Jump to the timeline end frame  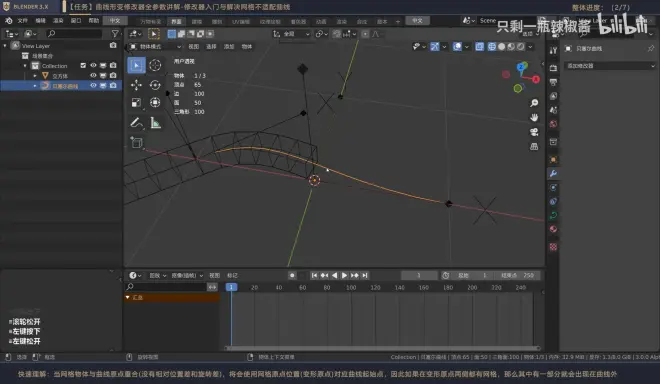pos(365,275)
